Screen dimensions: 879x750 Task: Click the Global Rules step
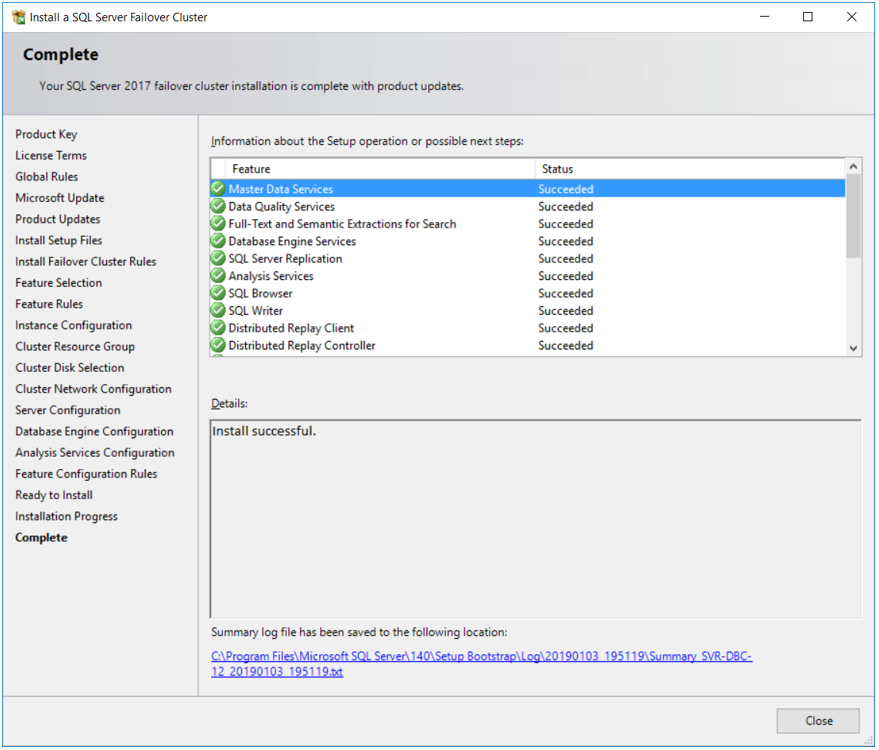point(47,177)
